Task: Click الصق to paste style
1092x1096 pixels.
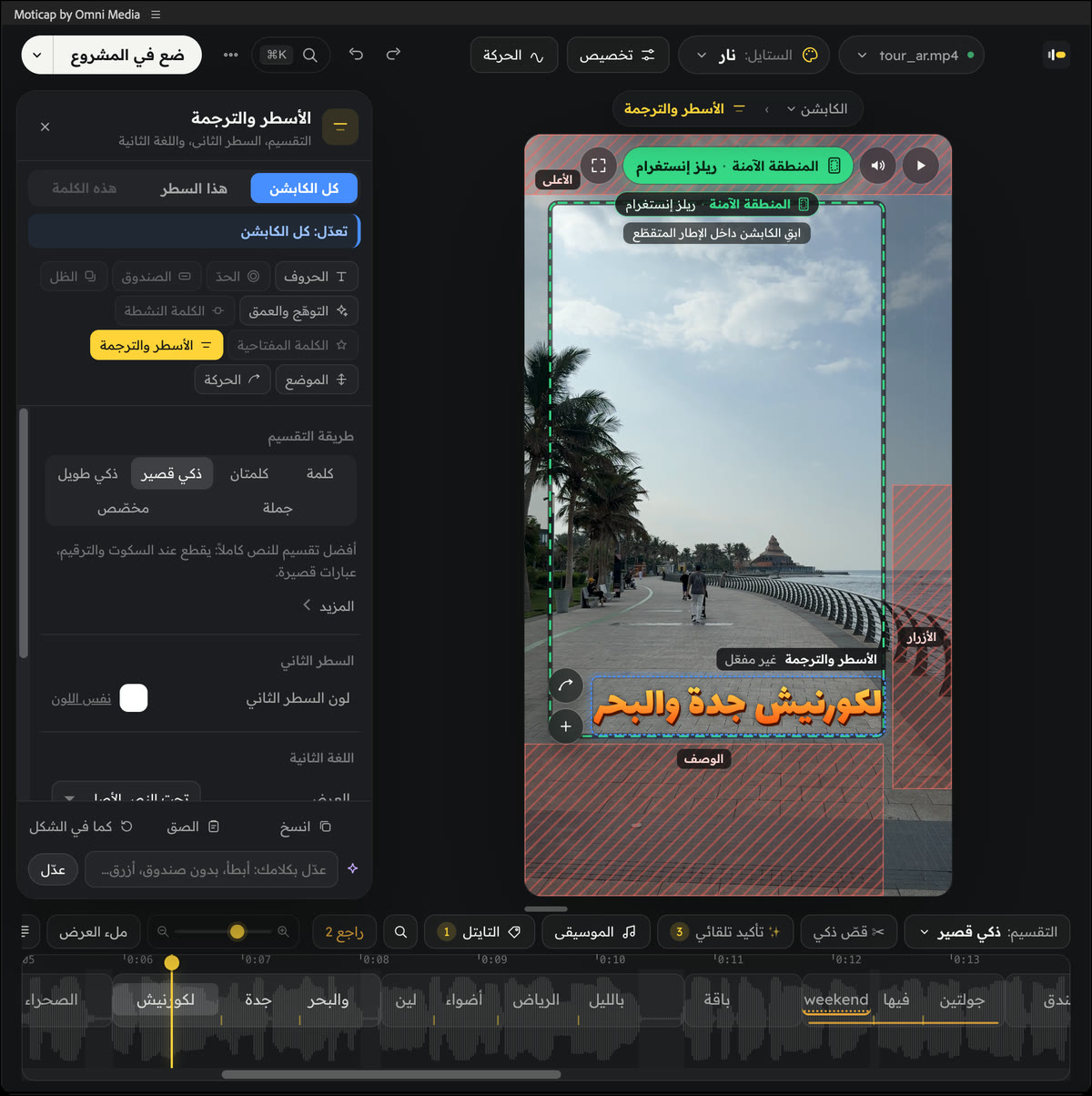Action: tap(193, 827)
